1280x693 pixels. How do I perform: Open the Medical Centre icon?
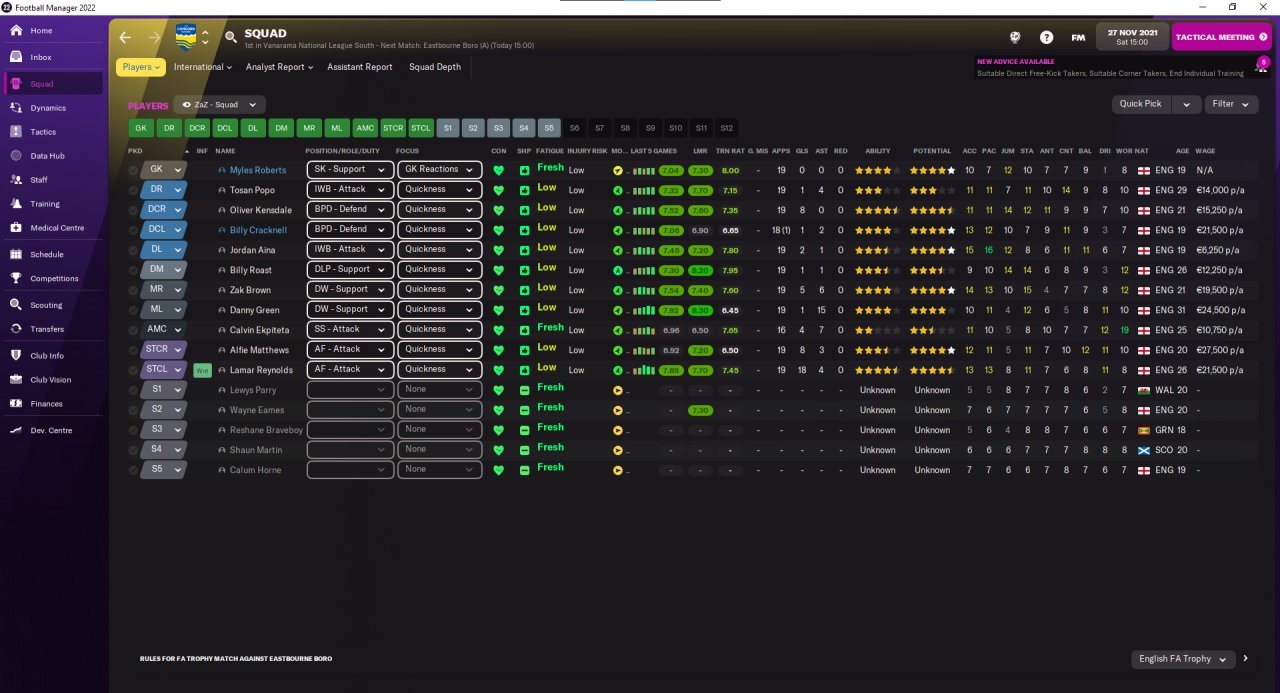(16, 228)
